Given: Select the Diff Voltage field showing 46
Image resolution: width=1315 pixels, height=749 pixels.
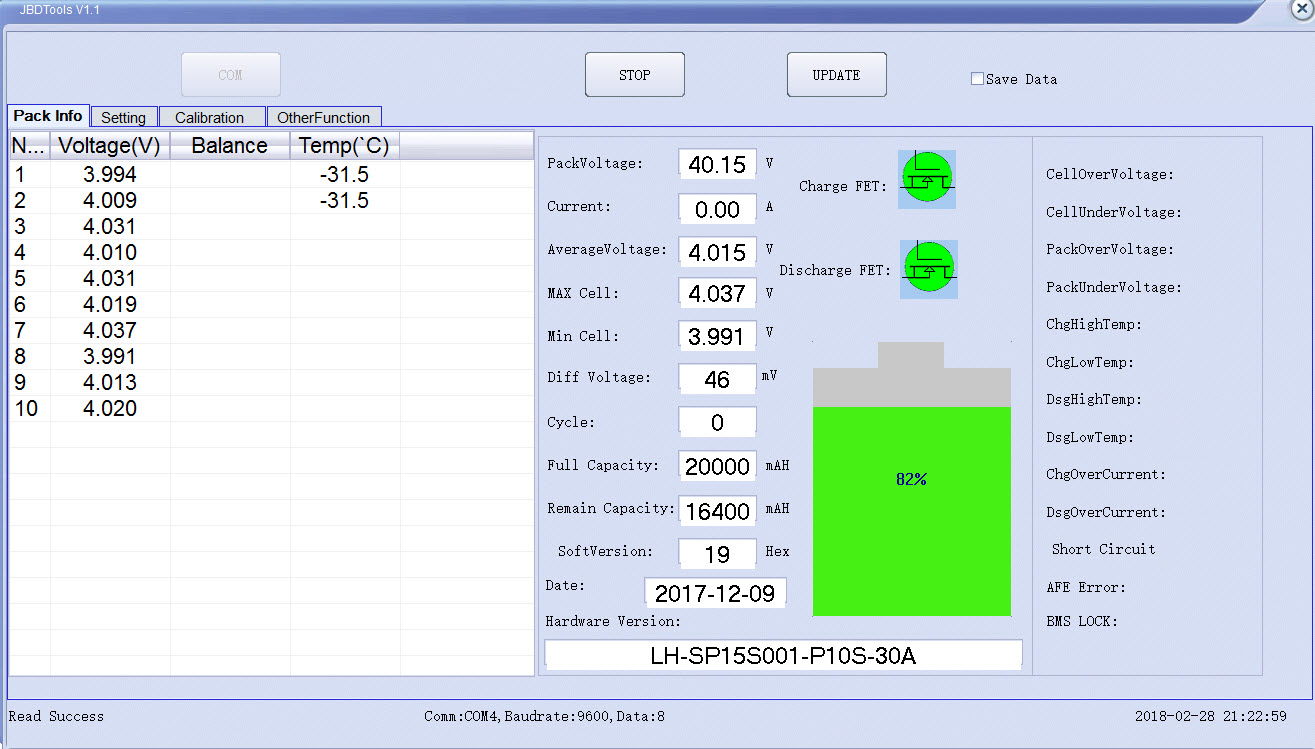Looking at the screenshot, I should coord(718,379).
